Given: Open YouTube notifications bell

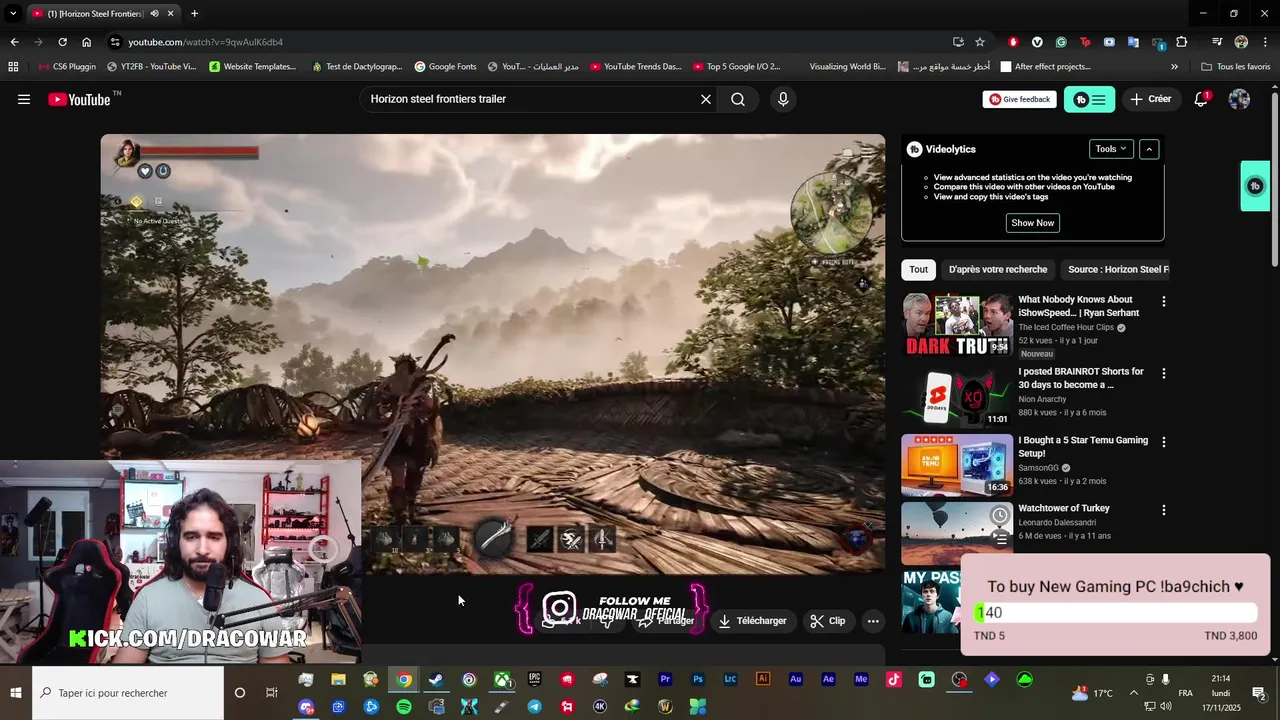Looking at the screenshot, I should coord(1201,99).
